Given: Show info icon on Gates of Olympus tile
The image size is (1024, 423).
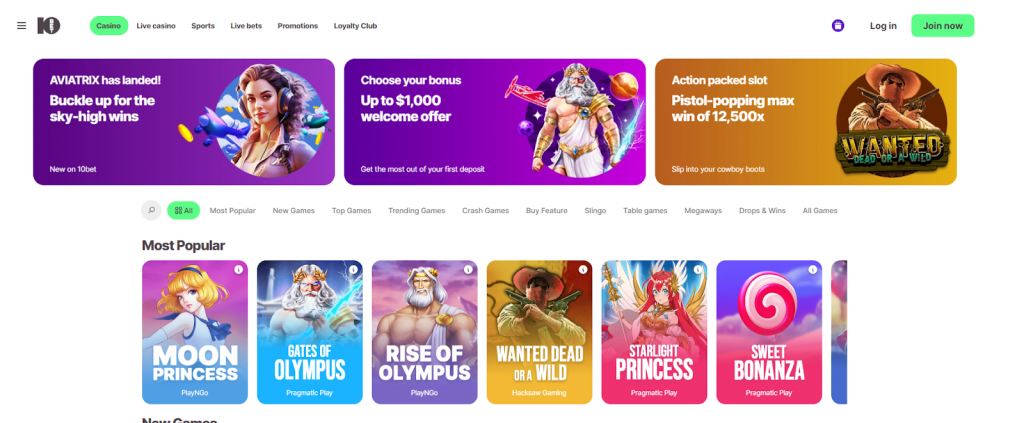Looking at the screenshot, I should (x=353, y=270).
